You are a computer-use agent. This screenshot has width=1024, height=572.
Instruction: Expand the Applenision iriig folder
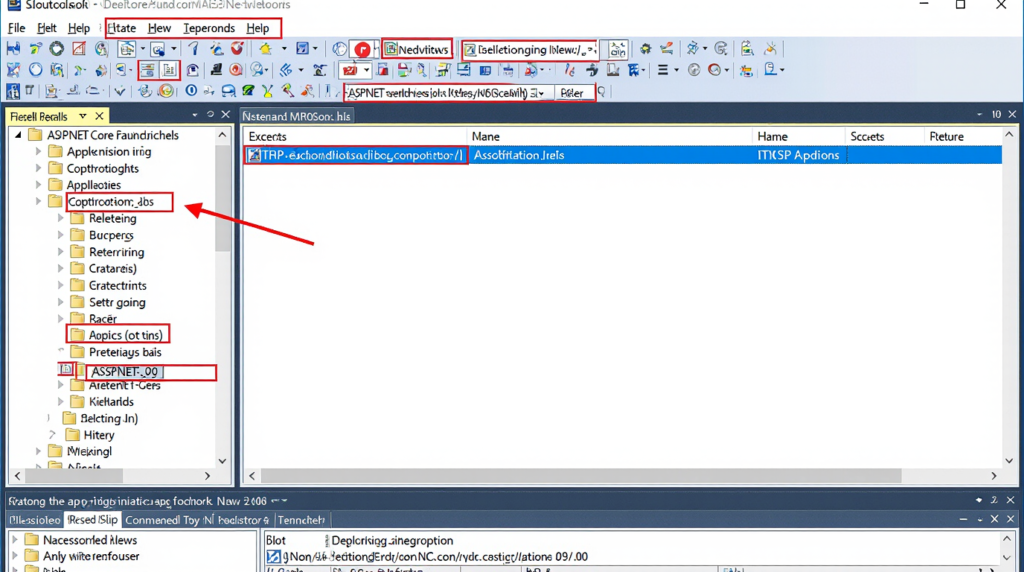click(38, 151)
